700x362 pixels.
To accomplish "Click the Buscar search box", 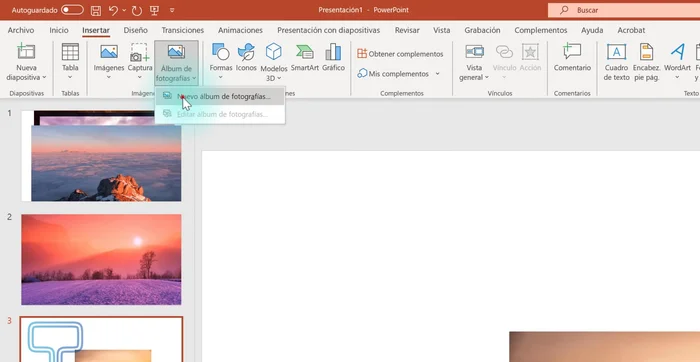I will (624, 10).
